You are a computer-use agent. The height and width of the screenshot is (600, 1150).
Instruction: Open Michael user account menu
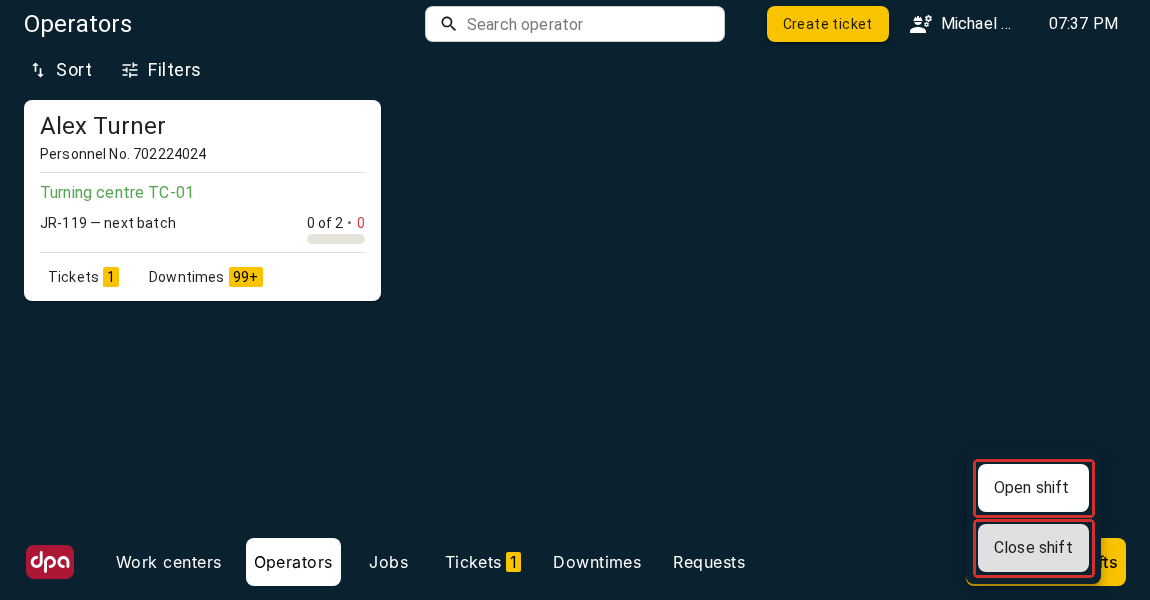(x=961, y=24)
